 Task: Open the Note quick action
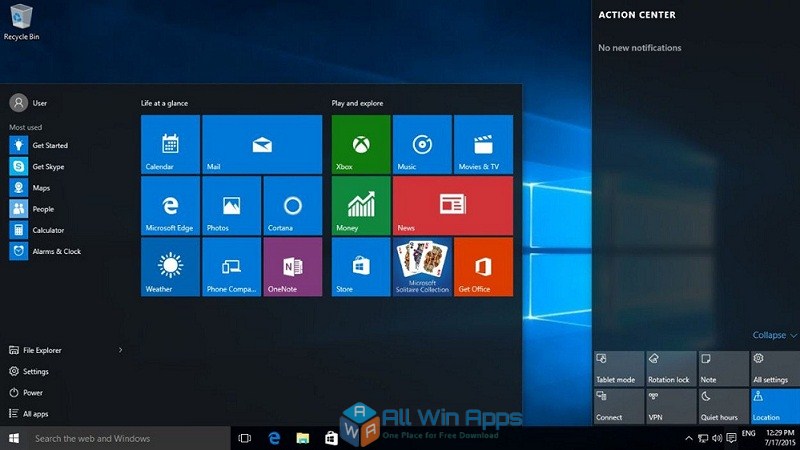723,368
